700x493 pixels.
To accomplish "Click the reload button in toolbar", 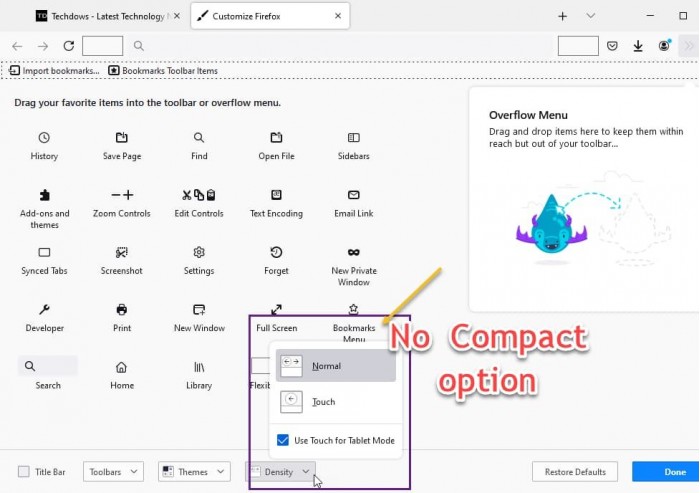I will tap(68, 46).
